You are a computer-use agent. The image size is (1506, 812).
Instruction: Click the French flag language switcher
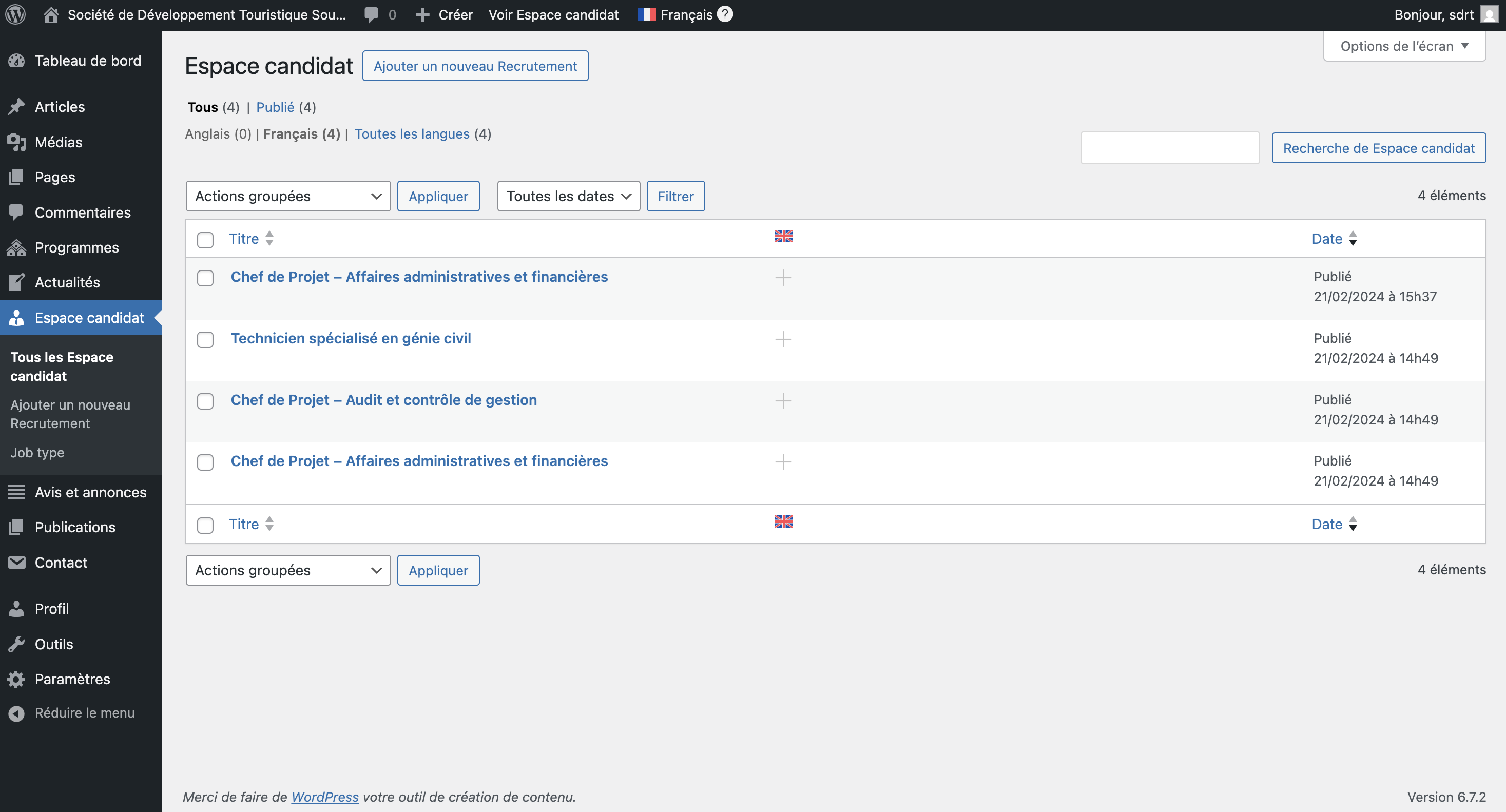click(647, 14)
